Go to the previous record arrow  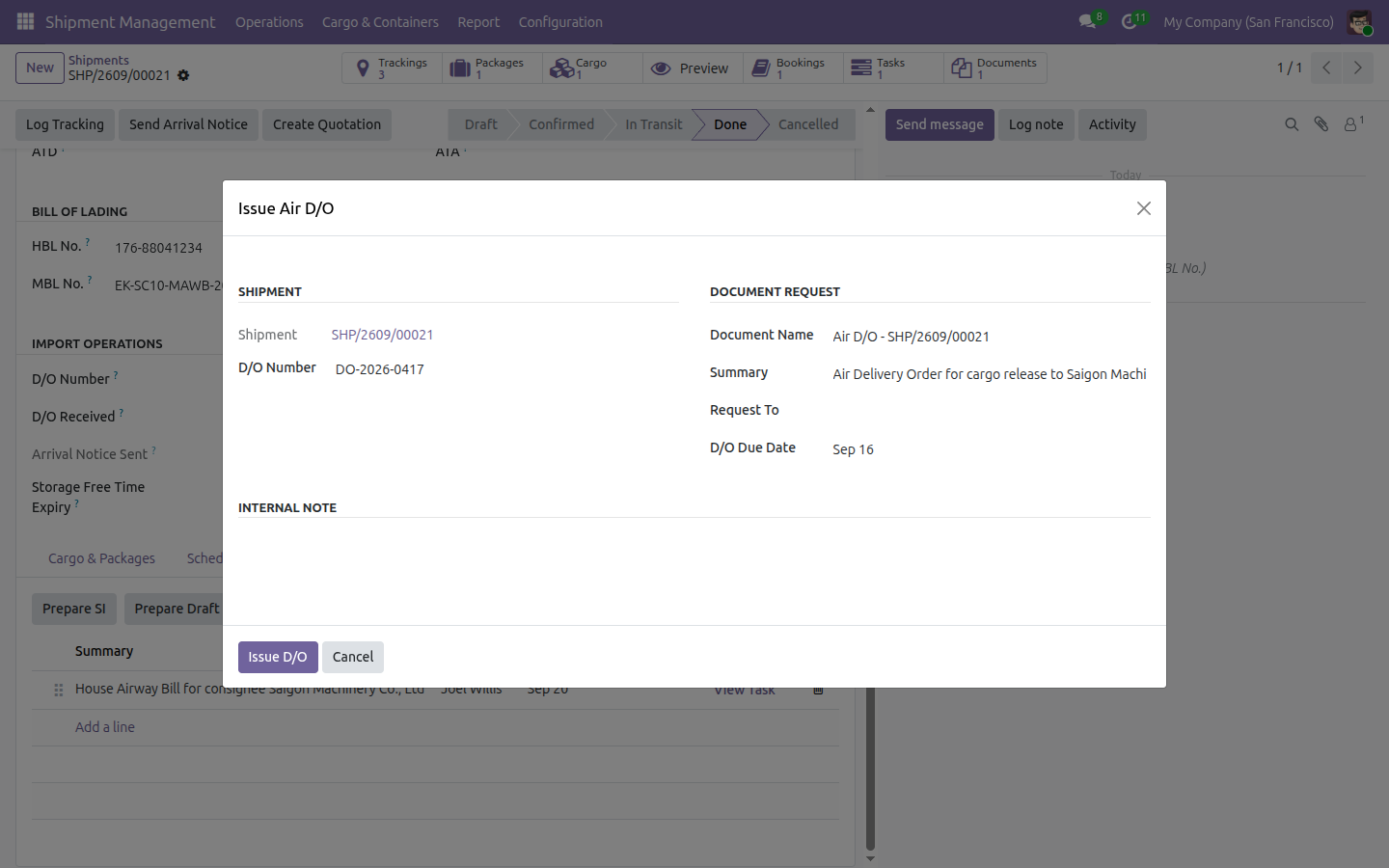point(1326,68)
